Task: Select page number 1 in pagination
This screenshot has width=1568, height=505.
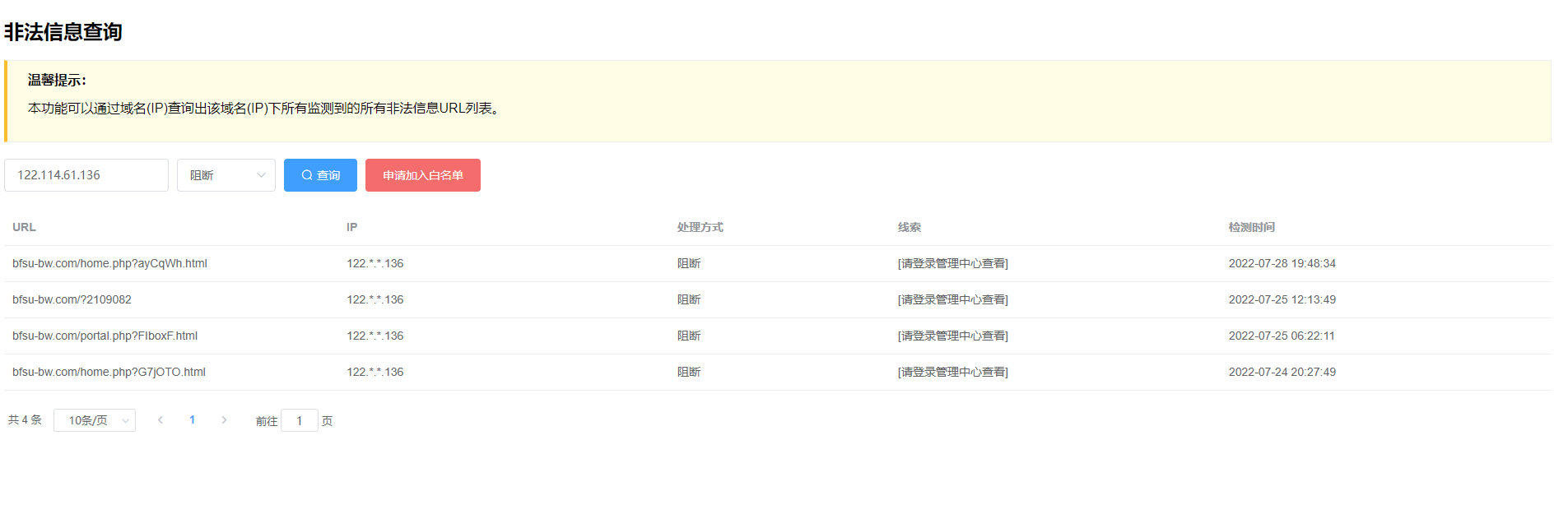Action: pyautogui.click(x=192, y=420)
